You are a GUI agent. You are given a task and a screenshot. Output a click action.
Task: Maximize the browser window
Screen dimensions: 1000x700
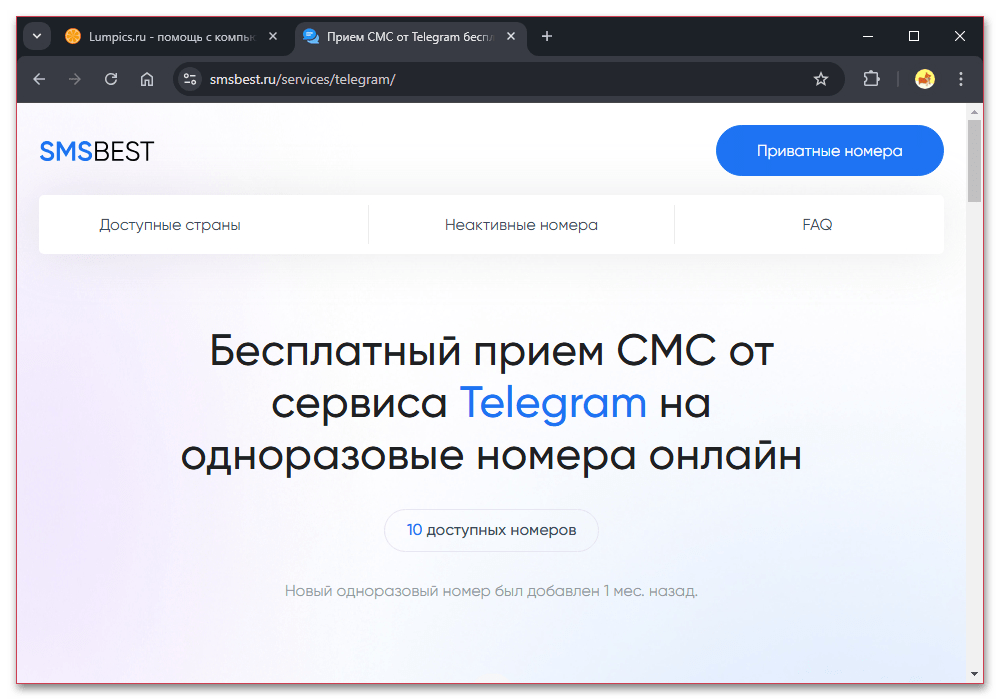click(914, 36)
